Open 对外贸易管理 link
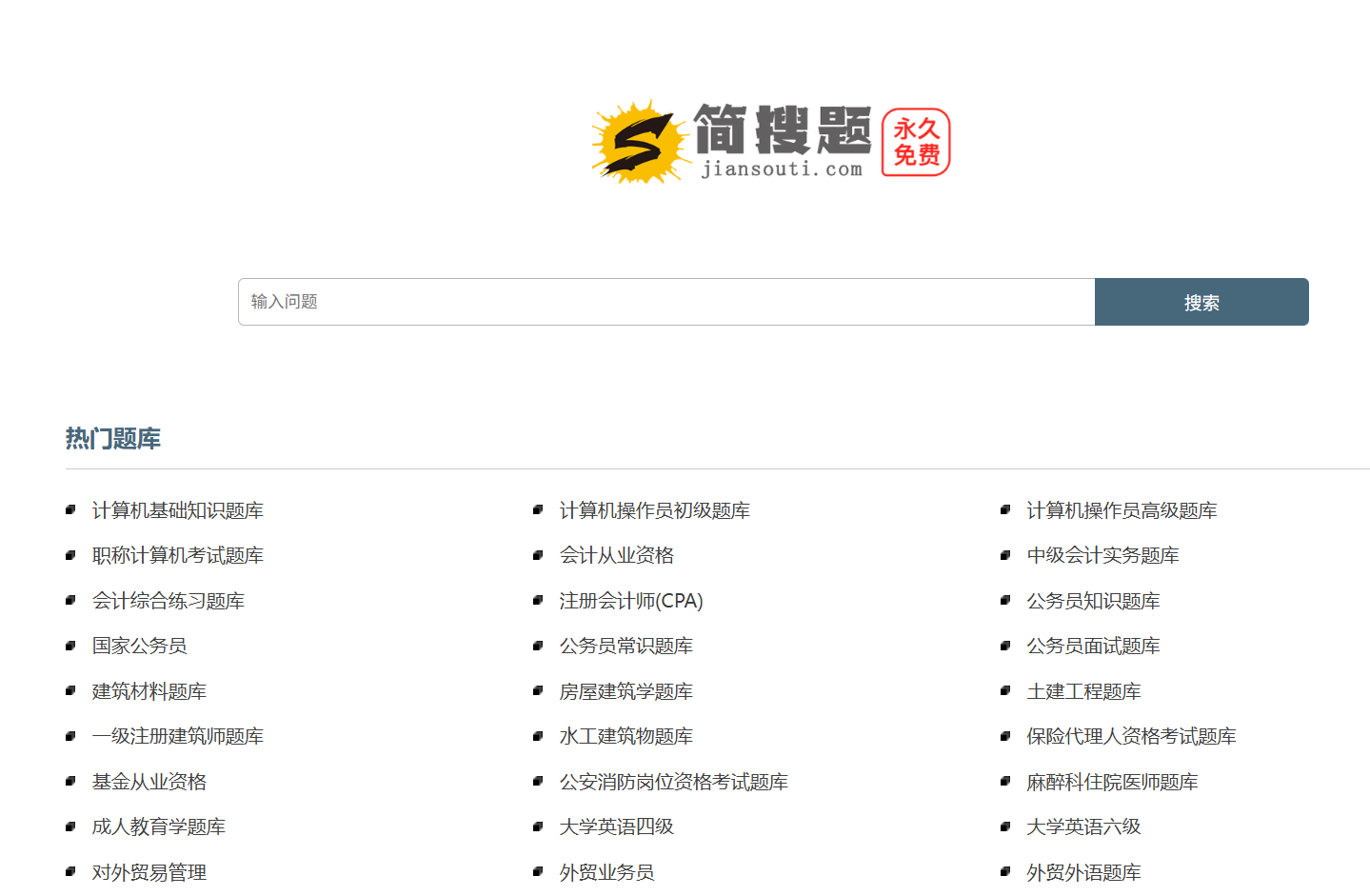The width and height of the screenshot is (1370, 896). [149, 872]
